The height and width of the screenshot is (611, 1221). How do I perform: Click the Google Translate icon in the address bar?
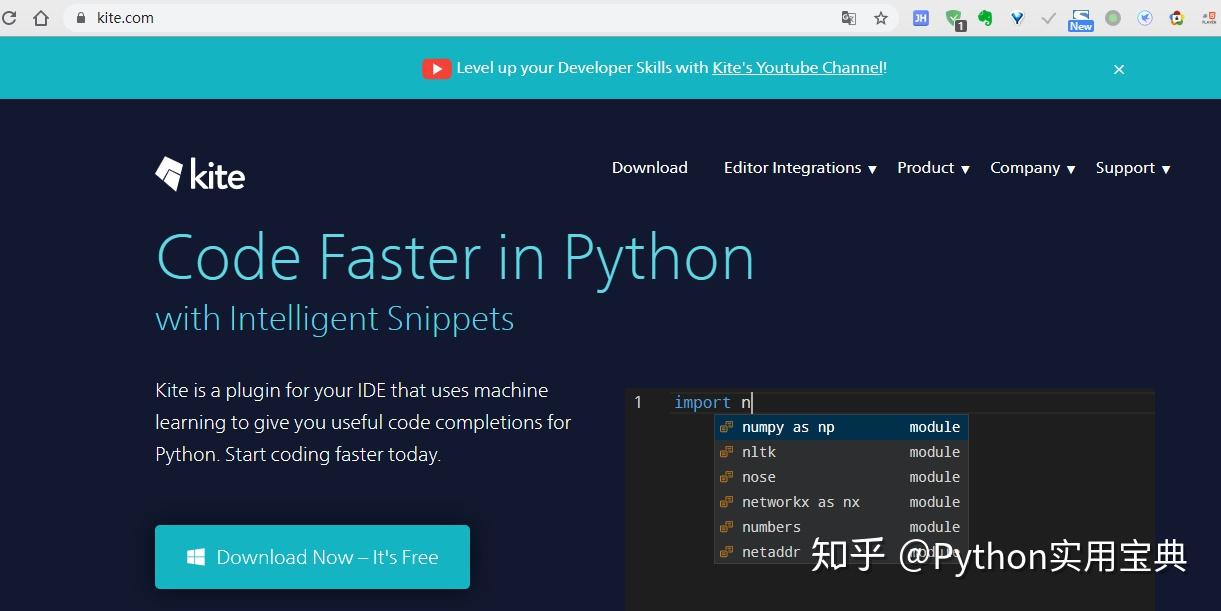tap(851, 18)
